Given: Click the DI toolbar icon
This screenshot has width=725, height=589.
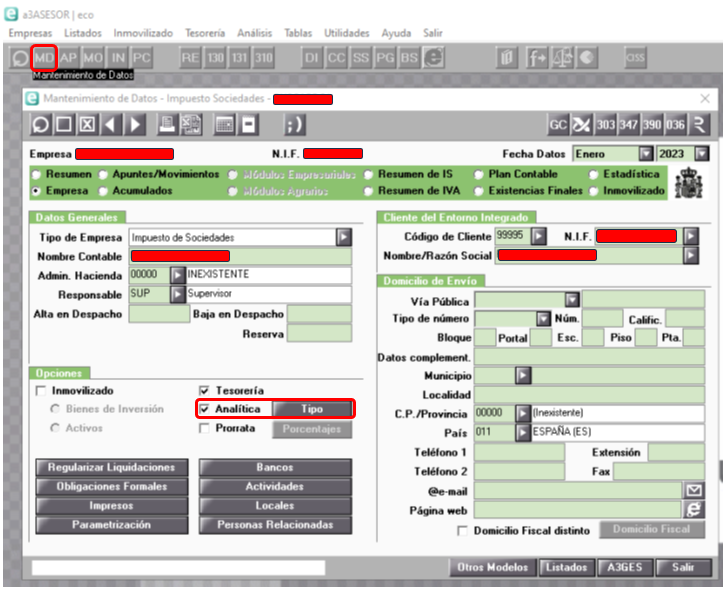Looking at the screenshot, I should pos(312,58).
